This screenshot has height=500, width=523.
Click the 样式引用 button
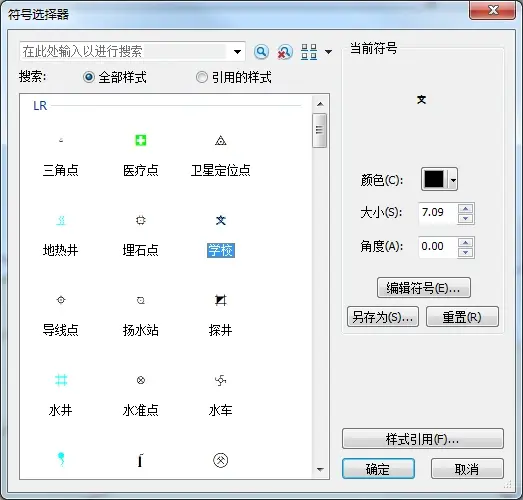point(423,439)
